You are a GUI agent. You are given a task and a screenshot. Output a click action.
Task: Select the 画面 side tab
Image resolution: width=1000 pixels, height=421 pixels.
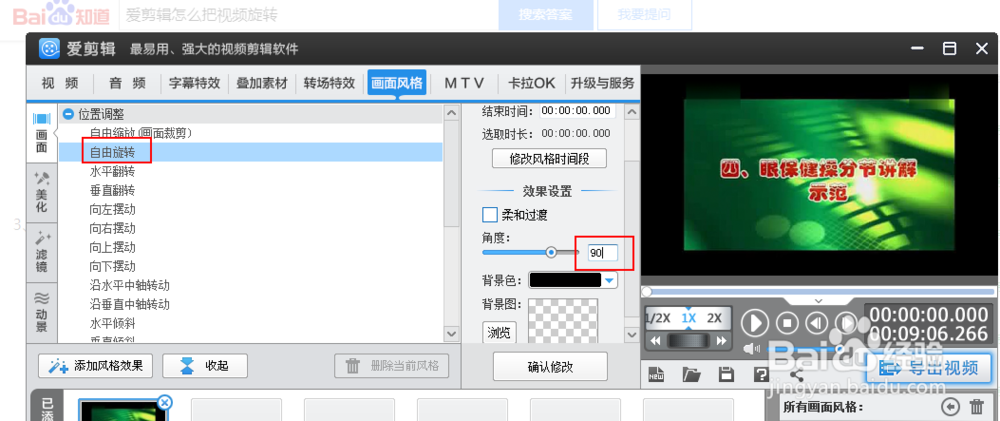coord(41,133)
